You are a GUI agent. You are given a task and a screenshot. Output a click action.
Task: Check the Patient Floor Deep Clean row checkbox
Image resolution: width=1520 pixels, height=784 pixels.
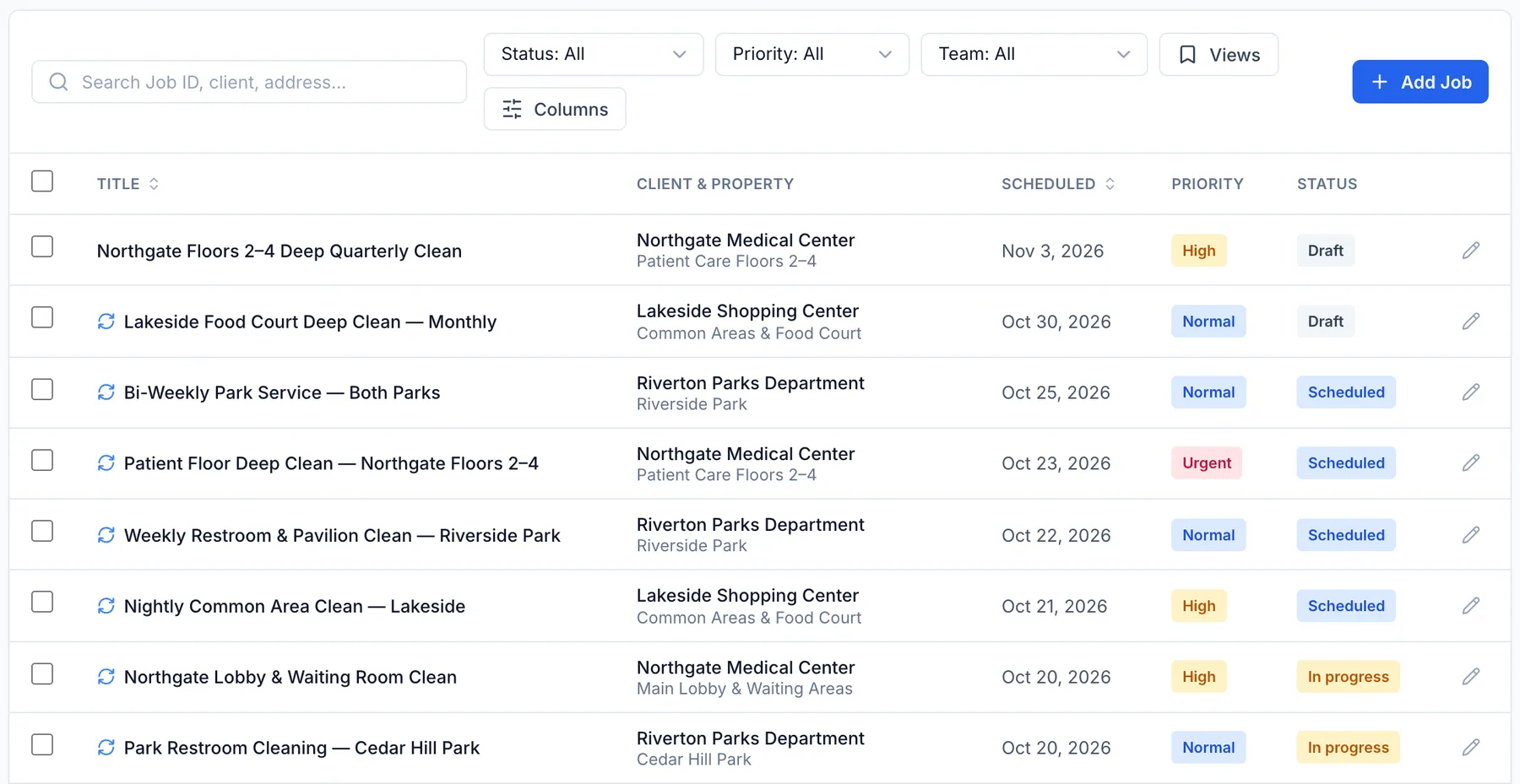42,460
